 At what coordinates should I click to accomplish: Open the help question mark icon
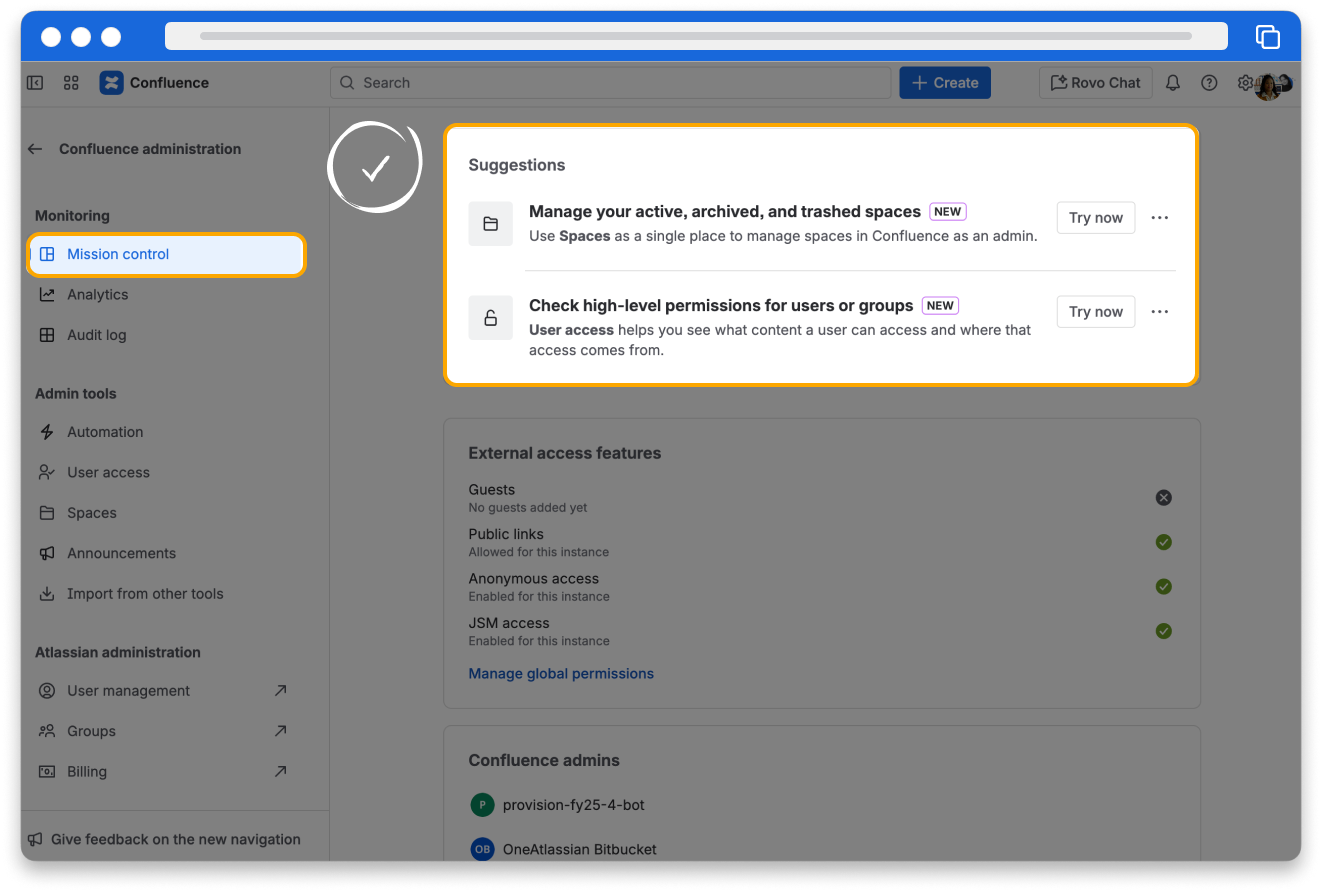coord(1209,83)
